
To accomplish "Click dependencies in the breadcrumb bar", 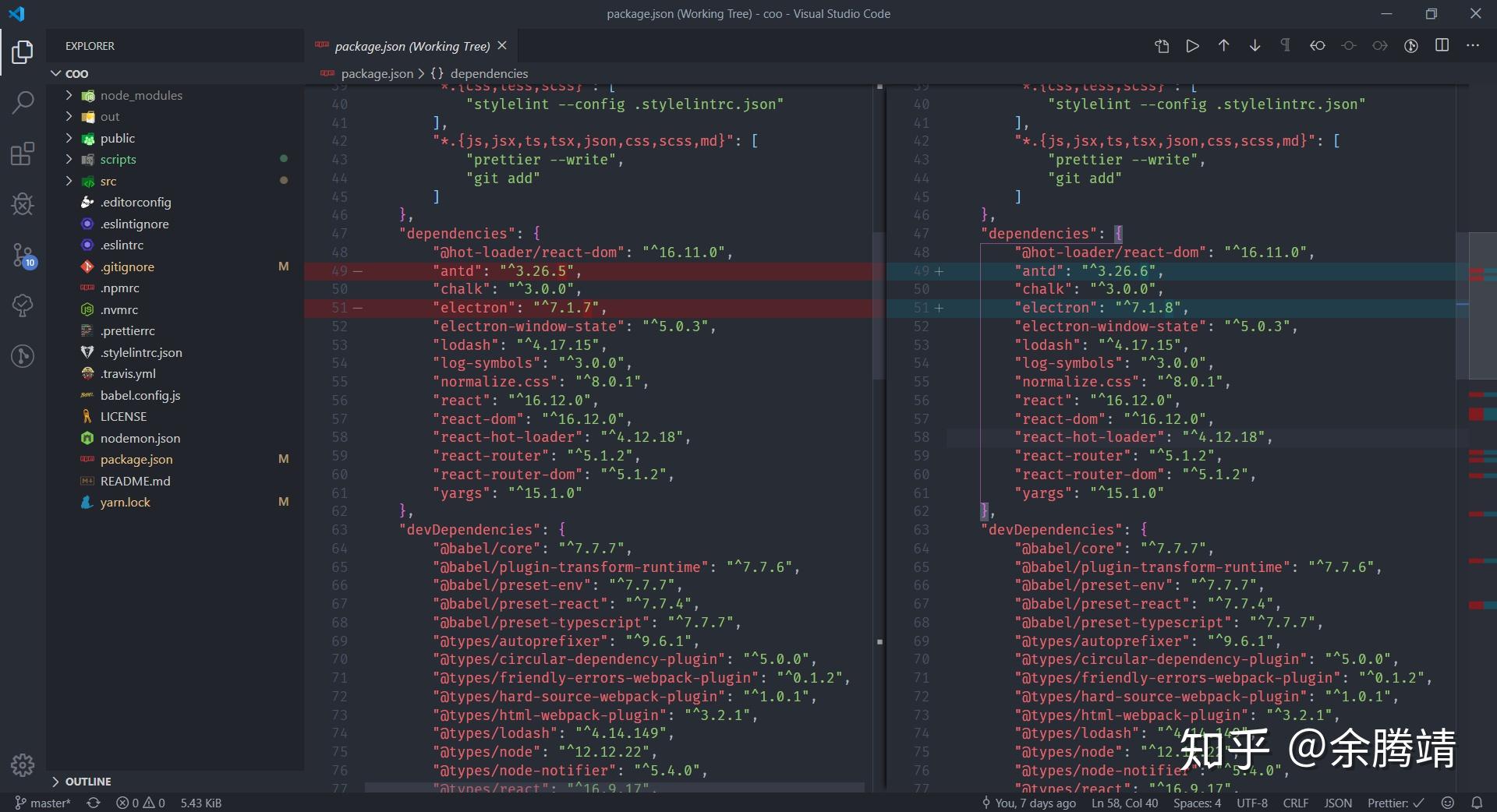I will 489,73.
